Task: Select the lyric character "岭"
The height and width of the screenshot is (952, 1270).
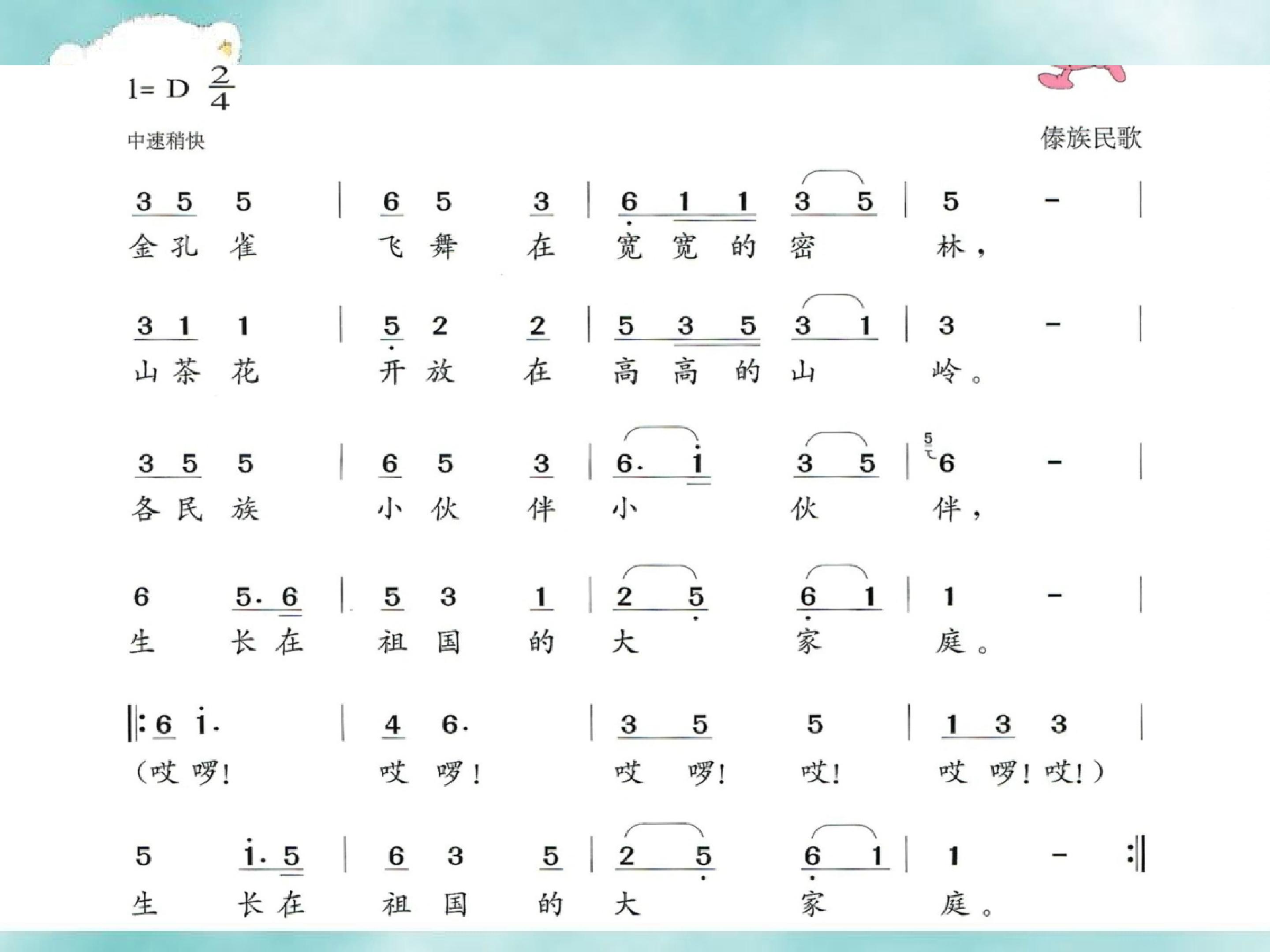Action: tap(947, 371)
